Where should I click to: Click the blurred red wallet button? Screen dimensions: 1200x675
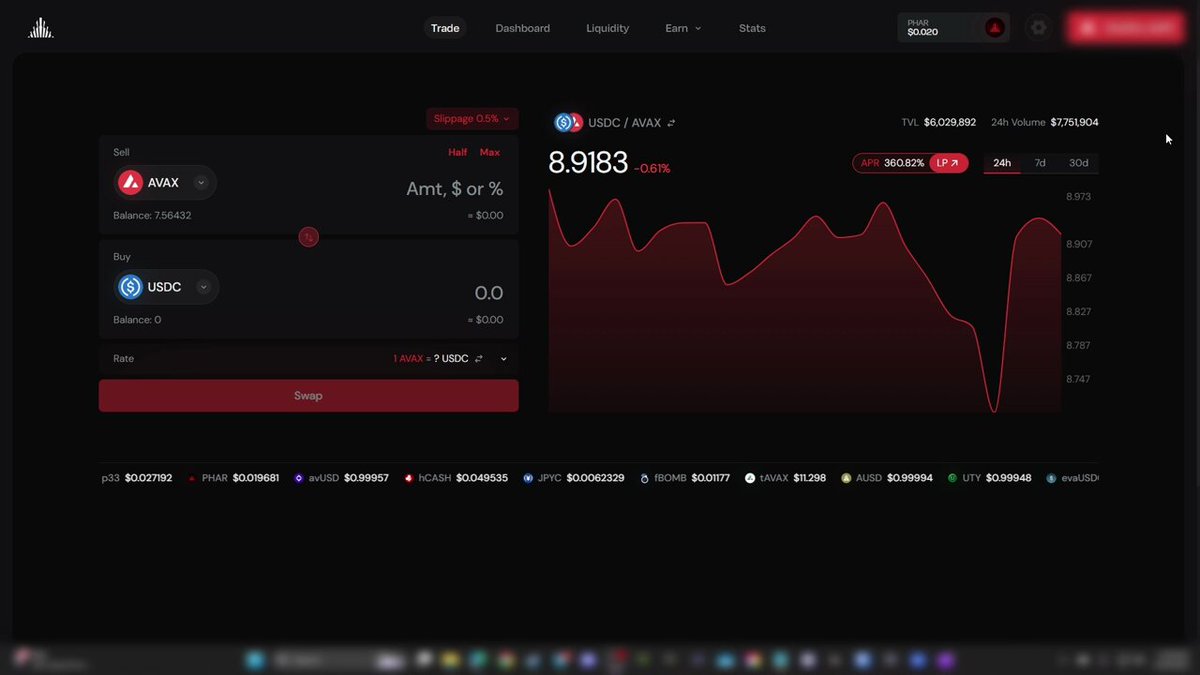coord(1125,28)
